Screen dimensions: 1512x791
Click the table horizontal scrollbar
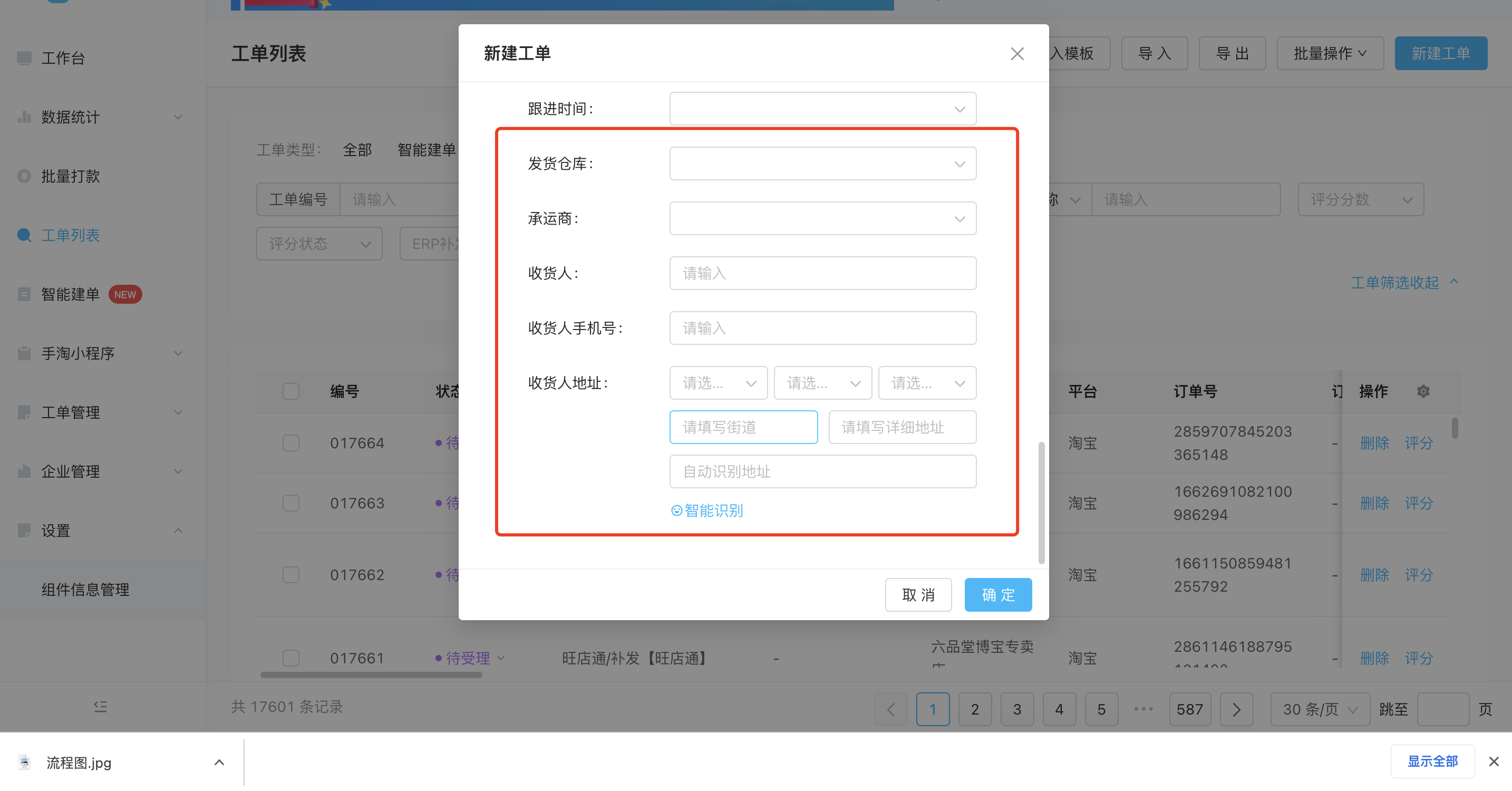click(371, 675)
